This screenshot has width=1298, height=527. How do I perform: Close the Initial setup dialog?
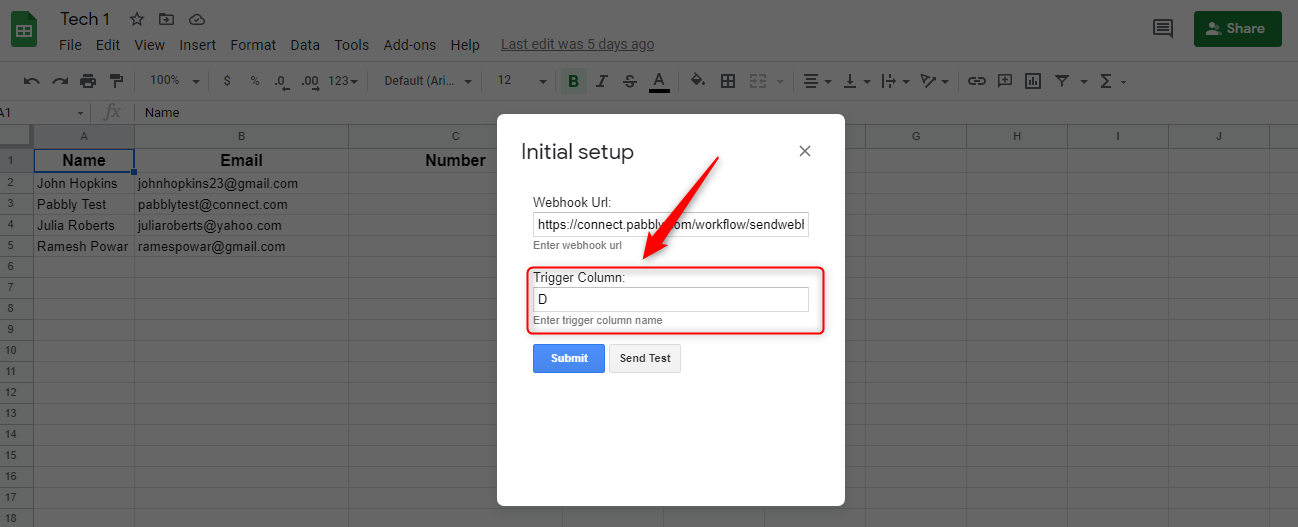click(x=805, y=151)
